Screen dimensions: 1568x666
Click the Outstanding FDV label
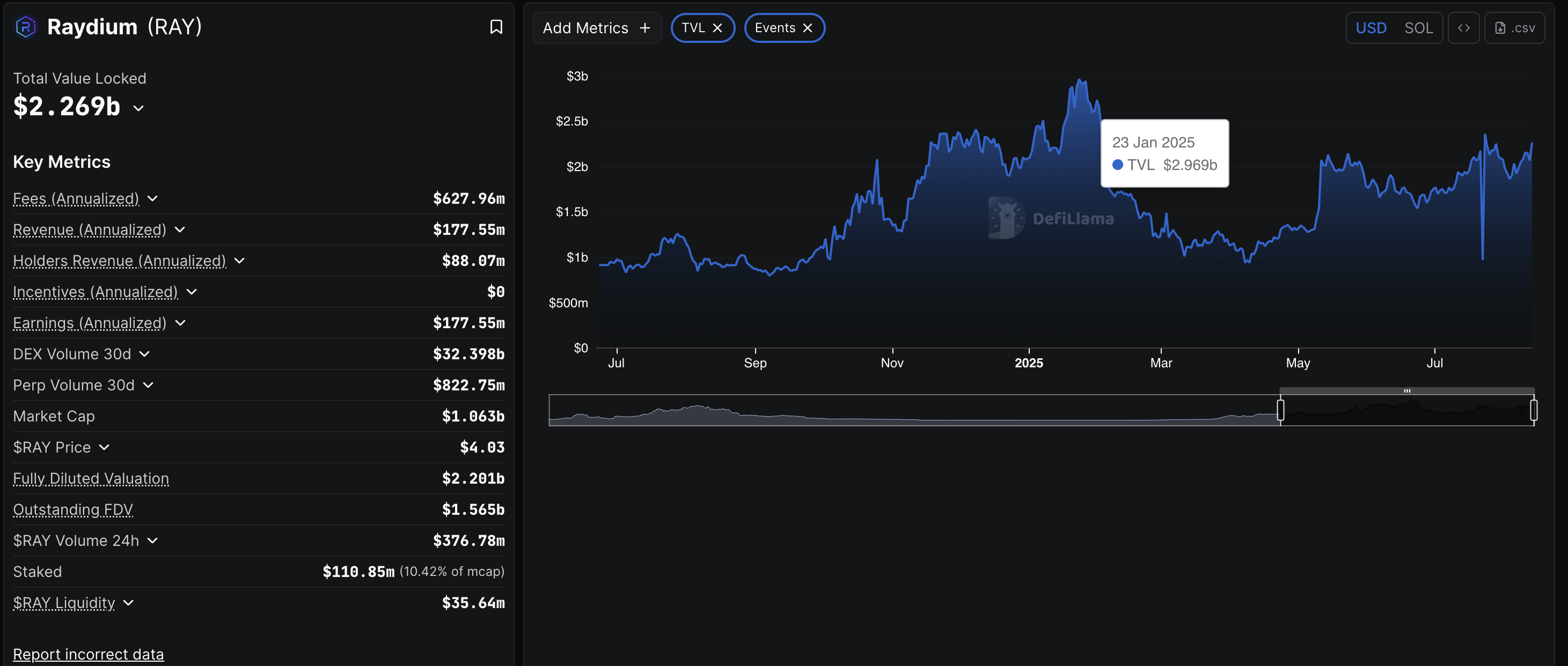click(x=73, y=509)
